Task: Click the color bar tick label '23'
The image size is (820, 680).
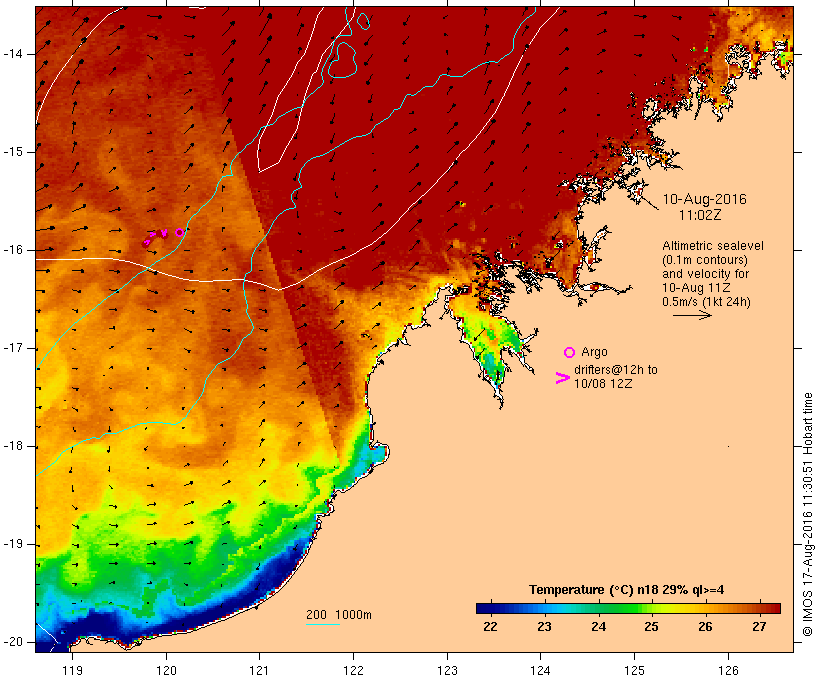Action: coord(544,626)
